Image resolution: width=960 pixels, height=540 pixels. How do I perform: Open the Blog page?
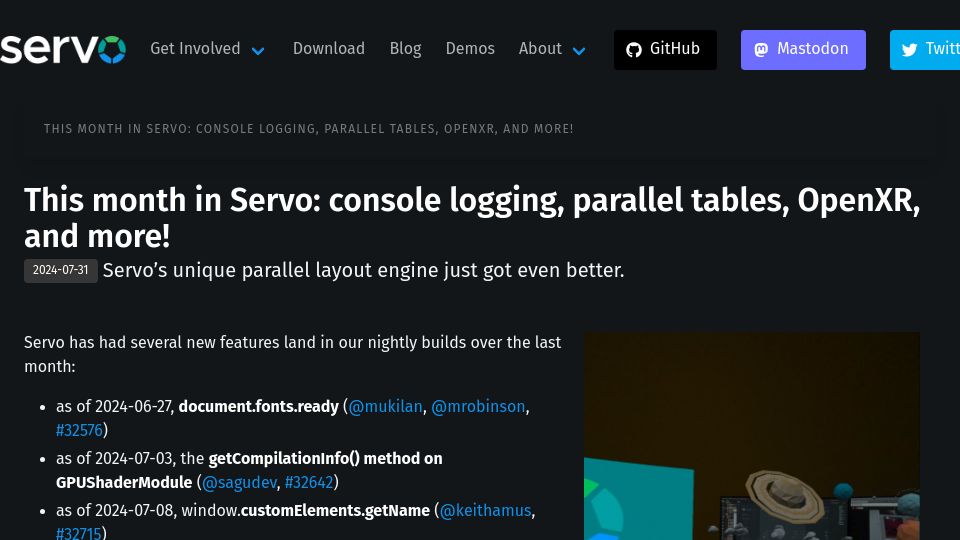pos(405,48)
